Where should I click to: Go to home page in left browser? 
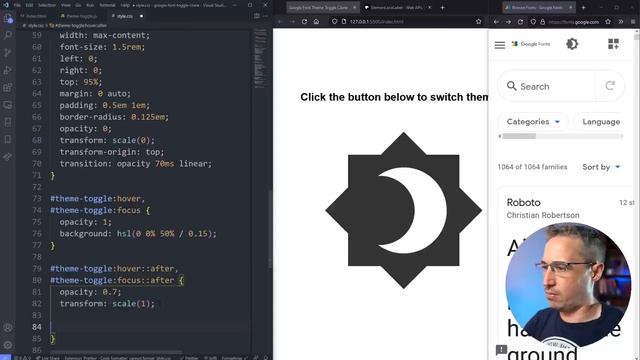click(x=316, y=22)
